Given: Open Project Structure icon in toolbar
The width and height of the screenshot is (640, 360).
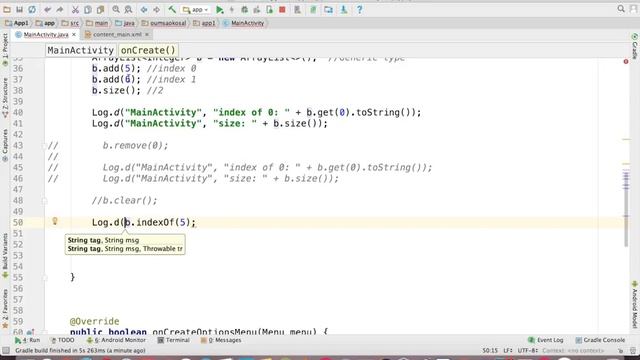Looking at the screenshot, I should (328, 9).
